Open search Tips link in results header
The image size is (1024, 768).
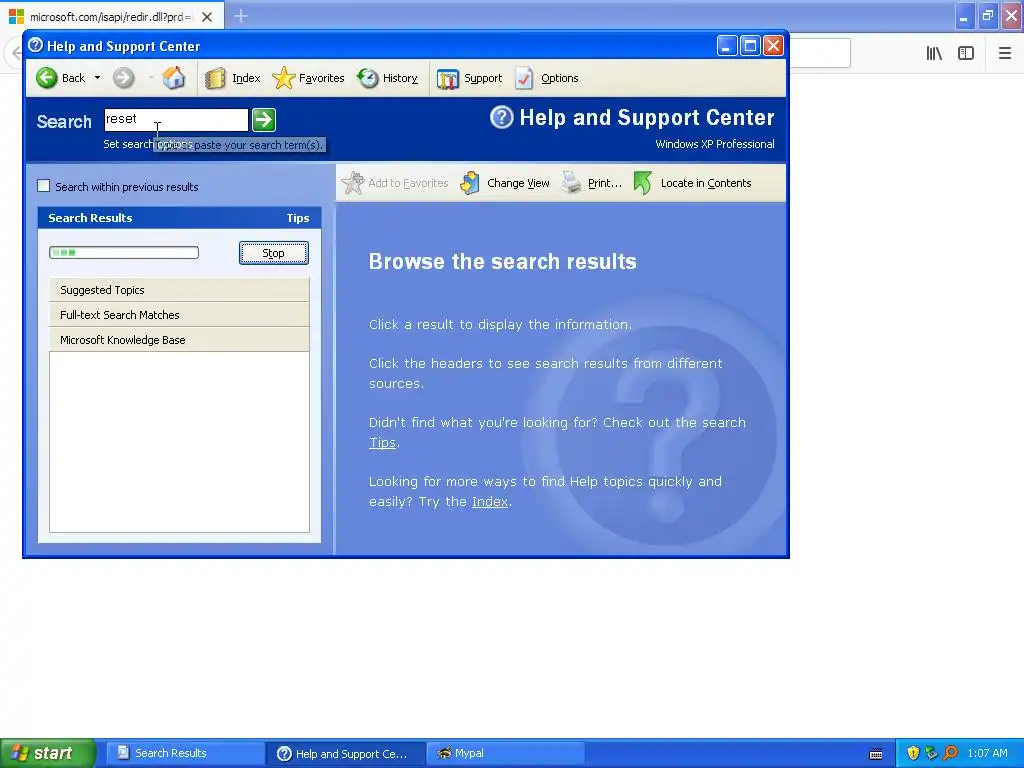tap(298, 218)
